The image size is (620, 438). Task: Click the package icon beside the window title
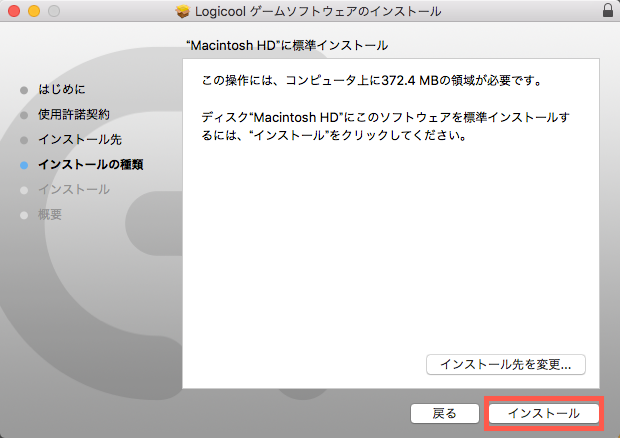[182, 11]
